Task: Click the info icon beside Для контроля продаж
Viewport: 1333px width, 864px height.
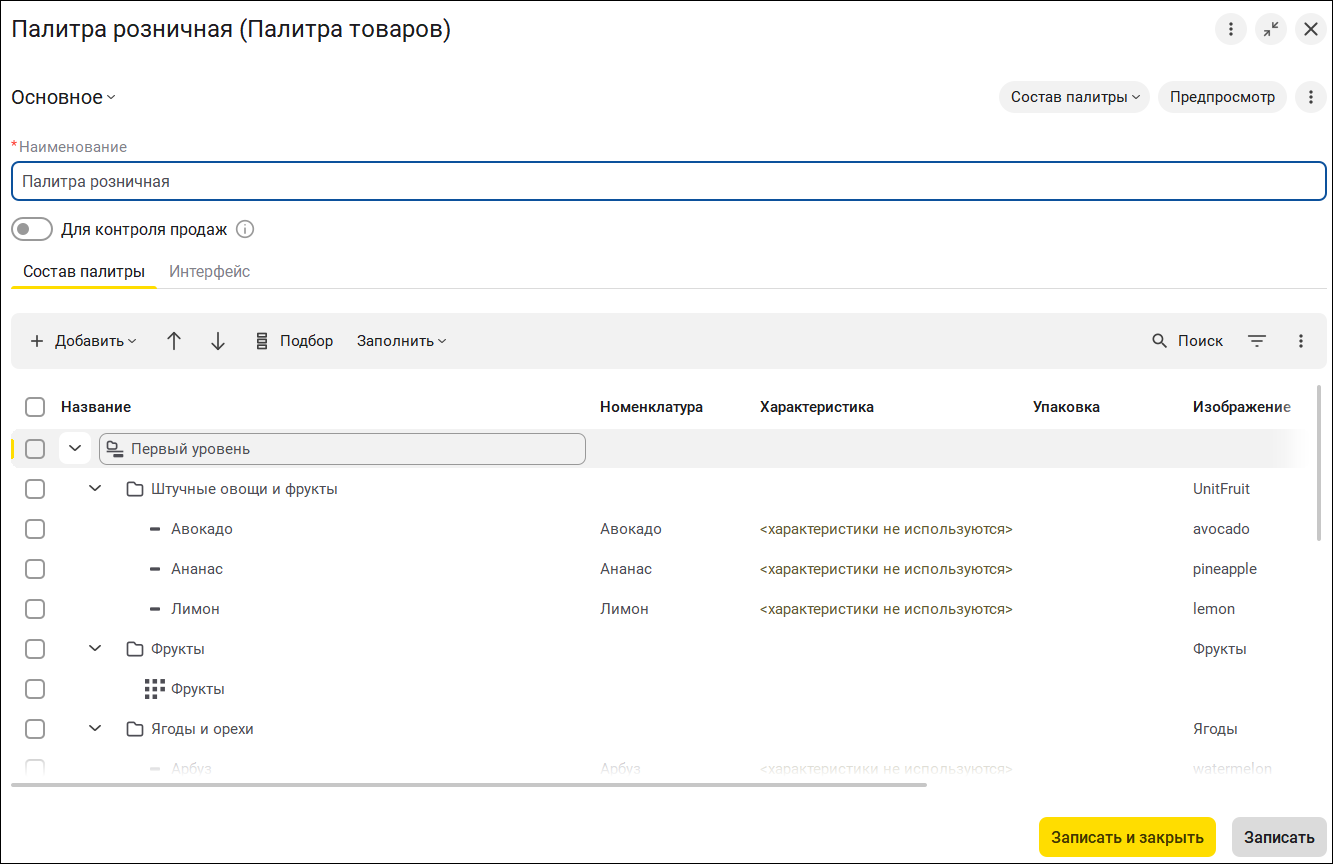Action: tap(245, 229)
